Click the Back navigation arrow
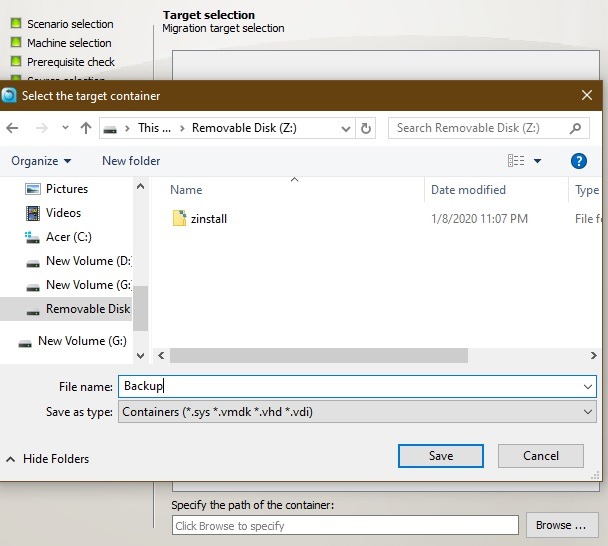This screenshot has height=546, width=608. pyautogui.click(x=13, y=128)
